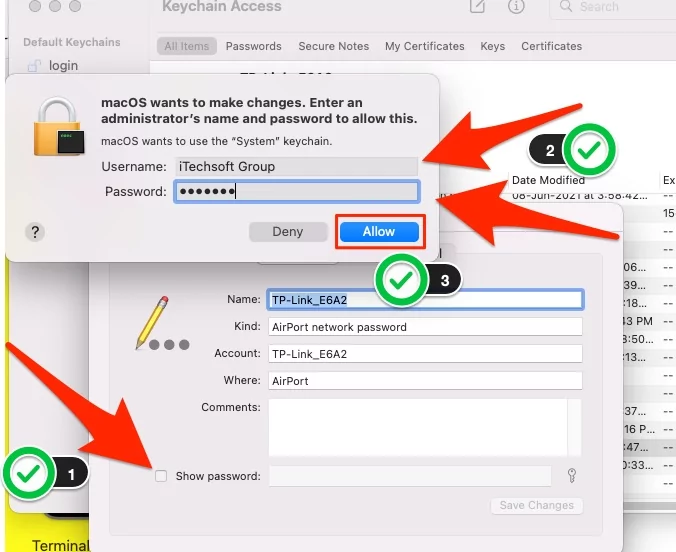Click the Name field TP-Link_E6A2

coord(425,300)
